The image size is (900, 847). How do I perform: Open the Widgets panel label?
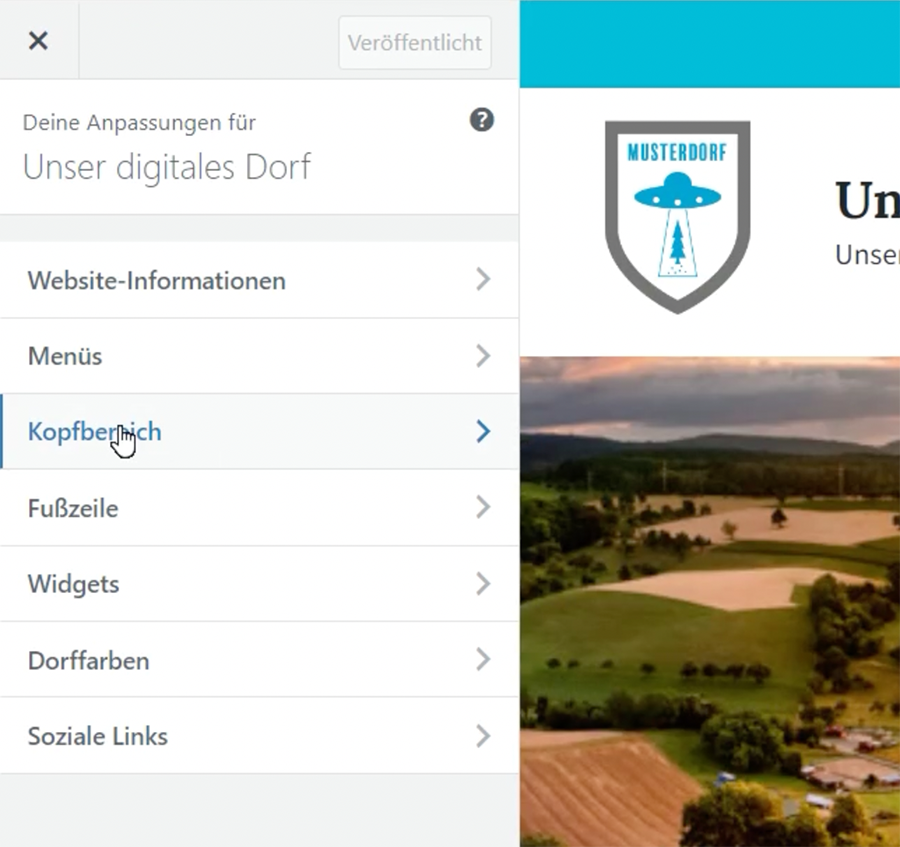tap(73, 584)
